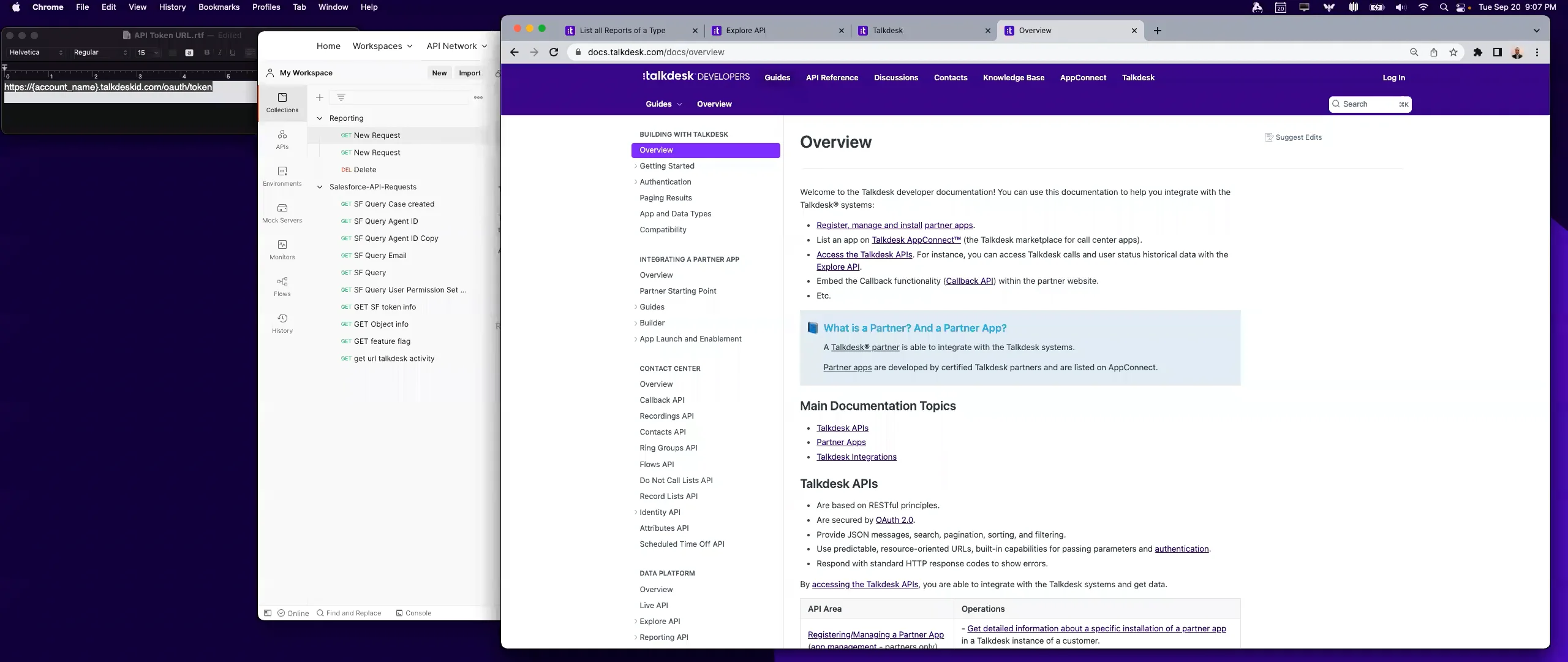Open OAuth 2.0 link

pos(894,520)
